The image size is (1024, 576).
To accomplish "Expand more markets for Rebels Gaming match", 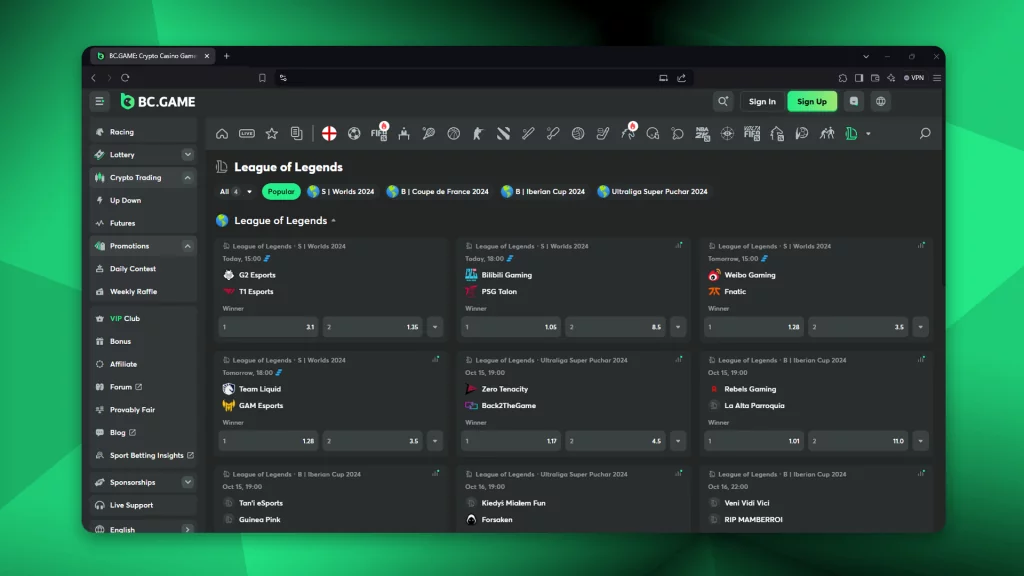I will [921, 441].
